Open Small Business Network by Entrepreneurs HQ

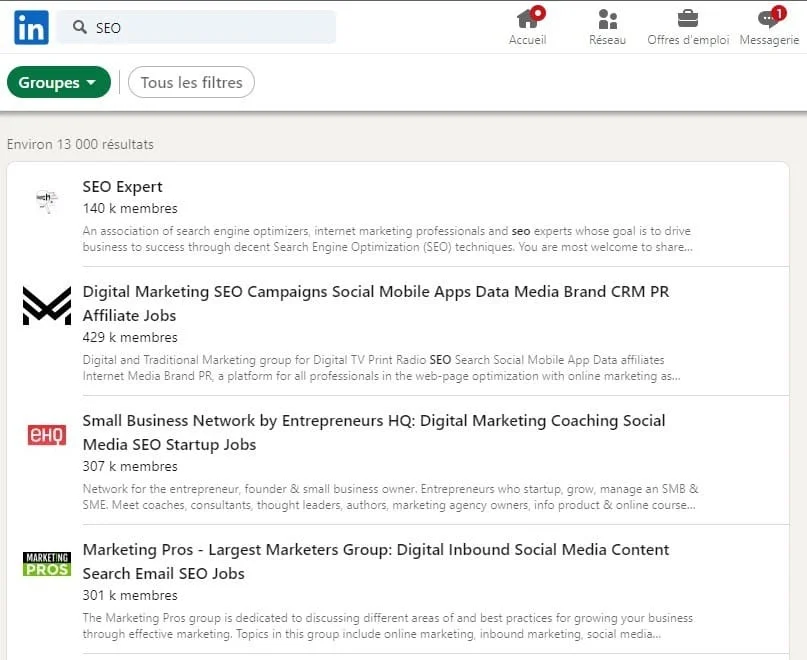click(374, 432)
